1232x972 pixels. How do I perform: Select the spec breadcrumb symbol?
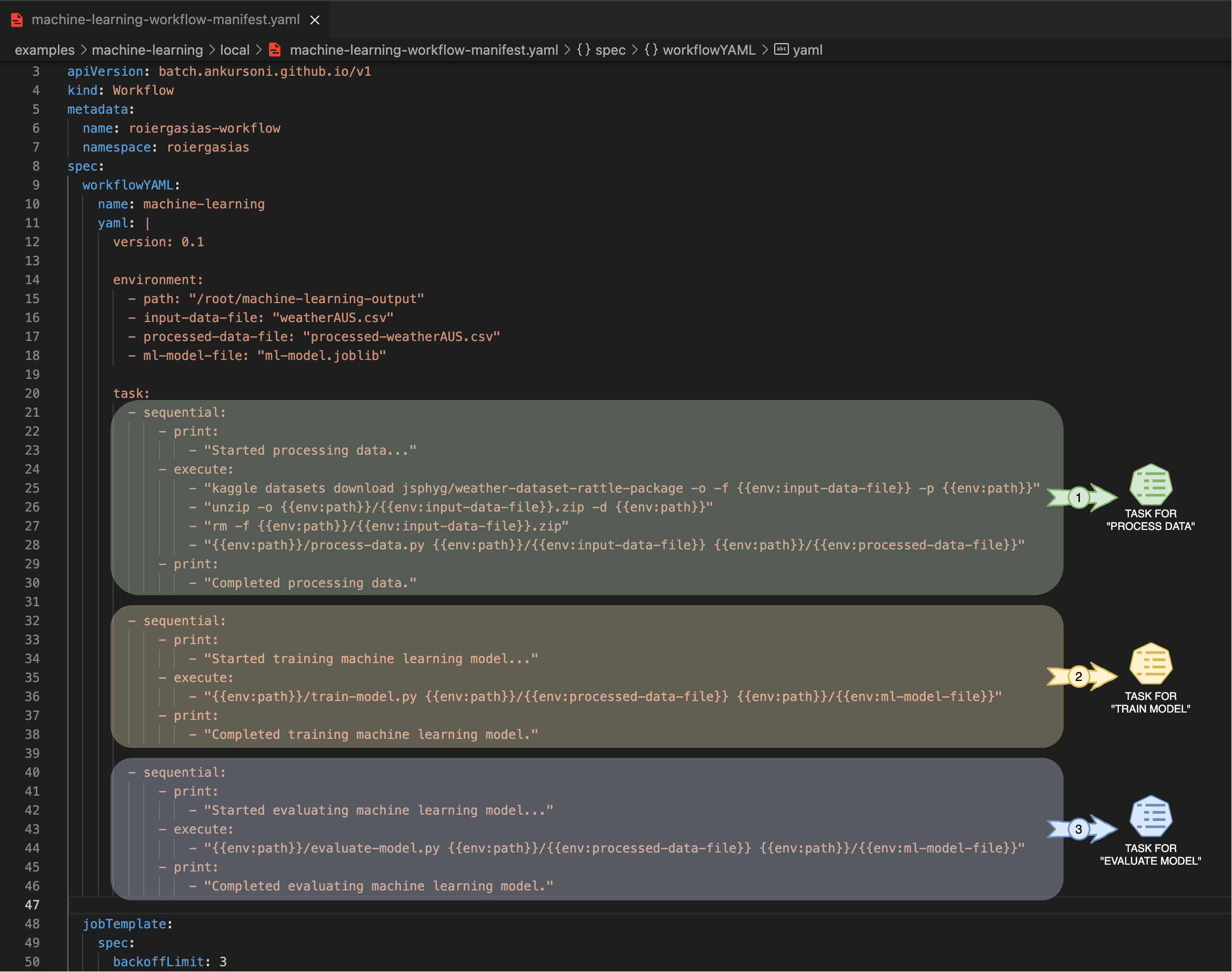point(610,50)
